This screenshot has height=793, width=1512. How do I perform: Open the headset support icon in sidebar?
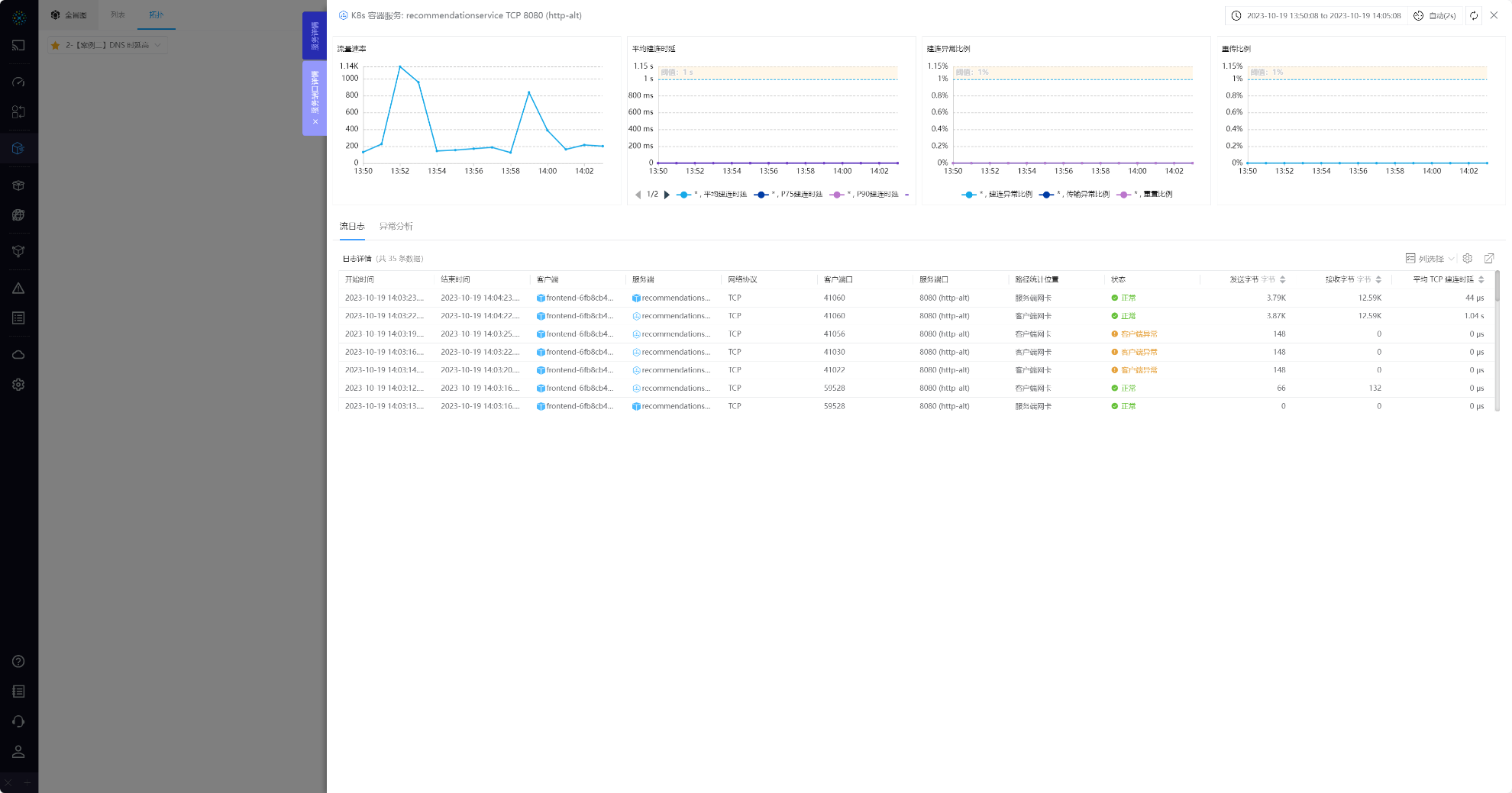point(18,721)
